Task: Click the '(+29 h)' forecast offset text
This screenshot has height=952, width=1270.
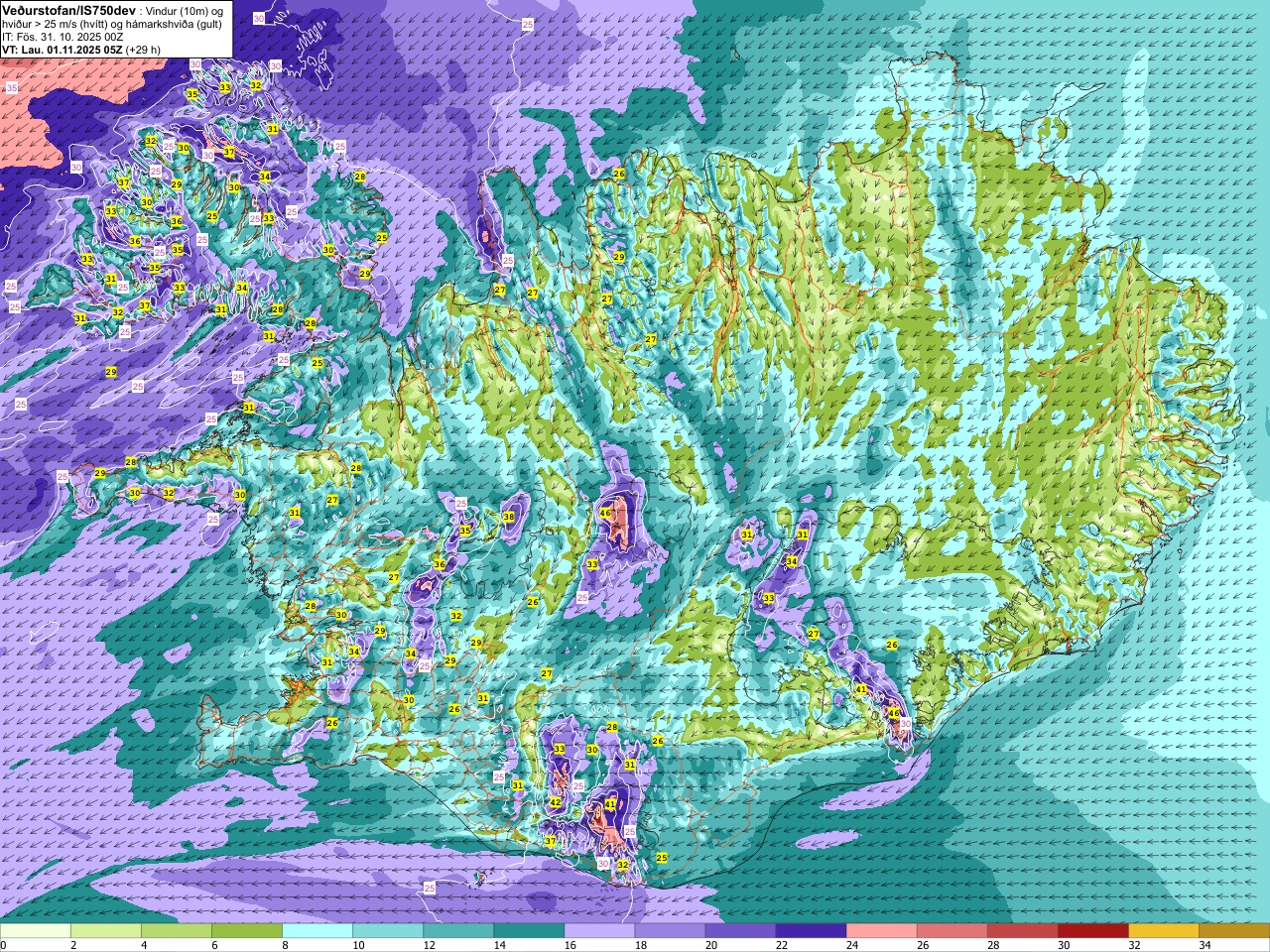Action: coord(143,49)
